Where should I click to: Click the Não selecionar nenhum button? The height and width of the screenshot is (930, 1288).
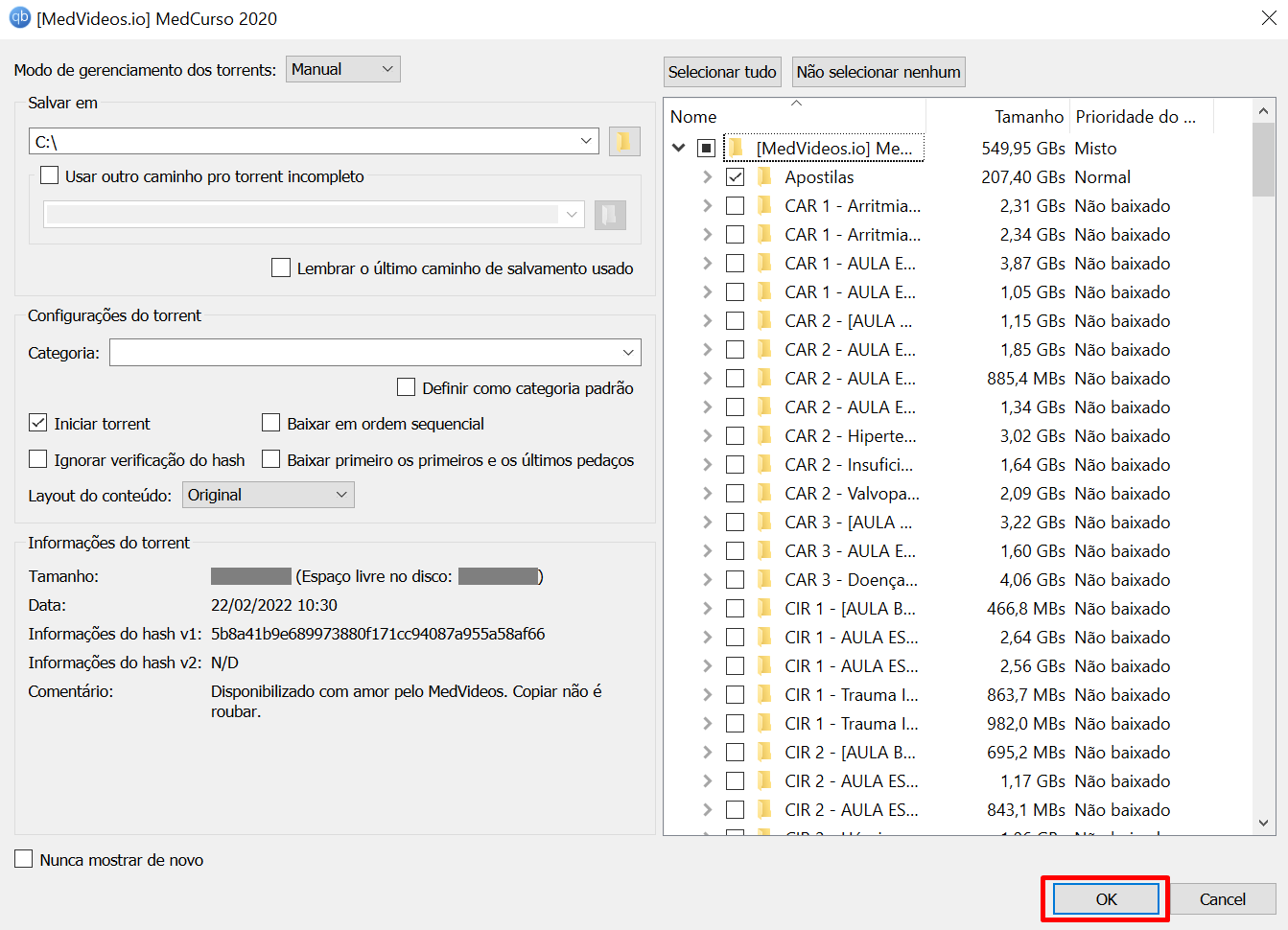[x=878, y=72]
